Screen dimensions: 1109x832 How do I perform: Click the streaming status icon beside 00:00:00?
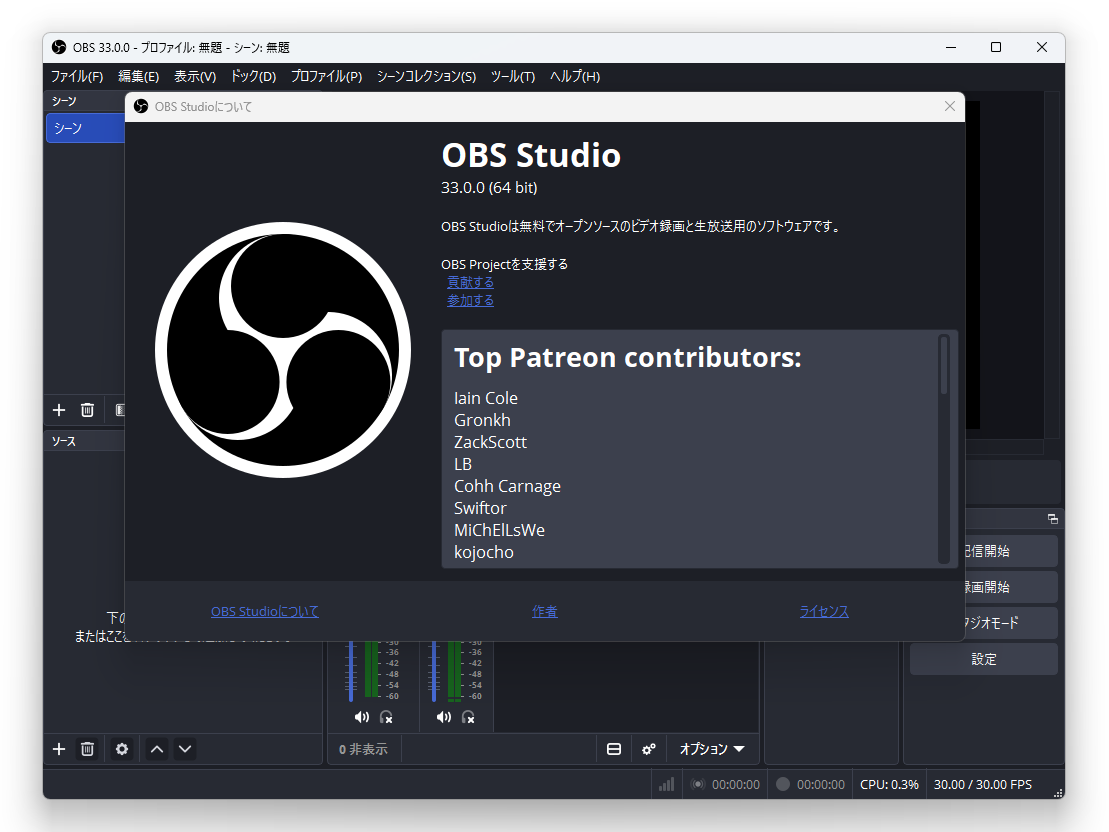click(x=698, y=784)
